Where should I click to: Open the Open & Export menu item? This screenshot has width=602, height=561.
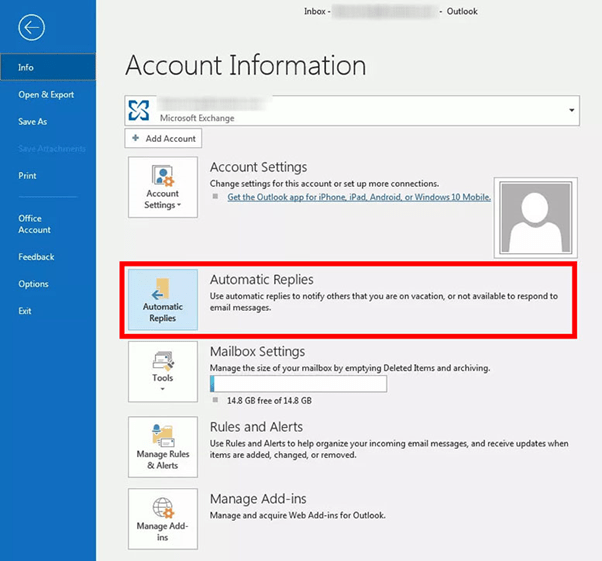point(46,95)
